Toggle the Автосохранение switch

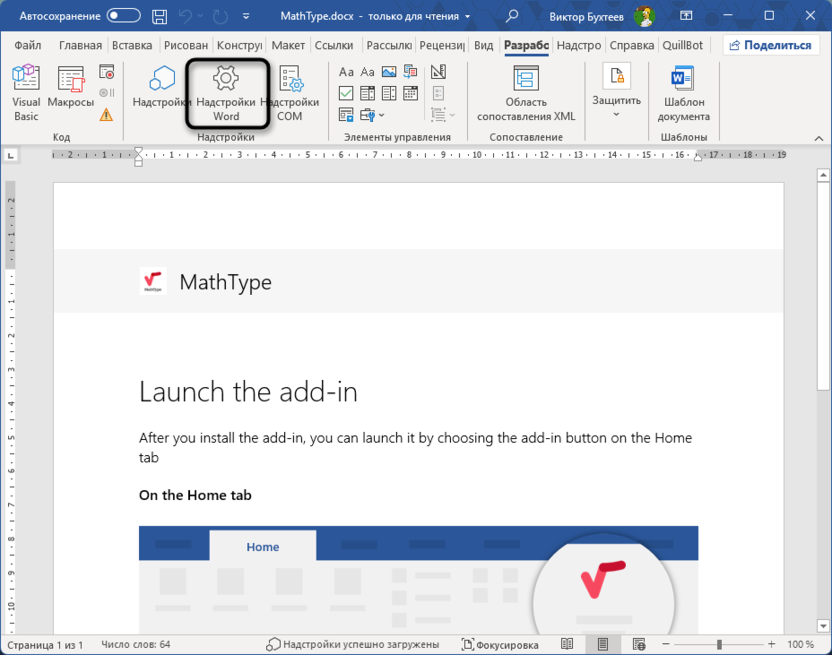(x=123, y=16)
